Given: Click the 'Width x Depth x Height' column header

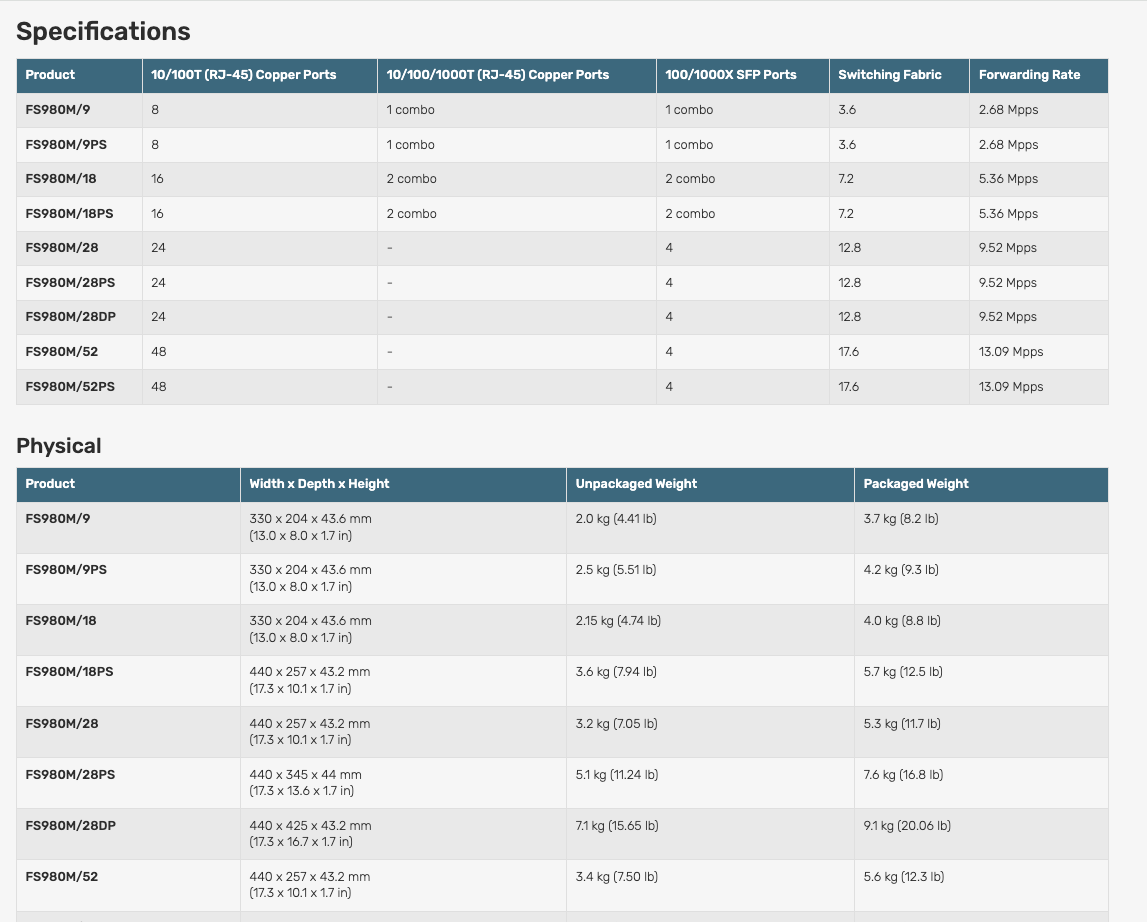Looking at the screenshot, I should 319,484.
